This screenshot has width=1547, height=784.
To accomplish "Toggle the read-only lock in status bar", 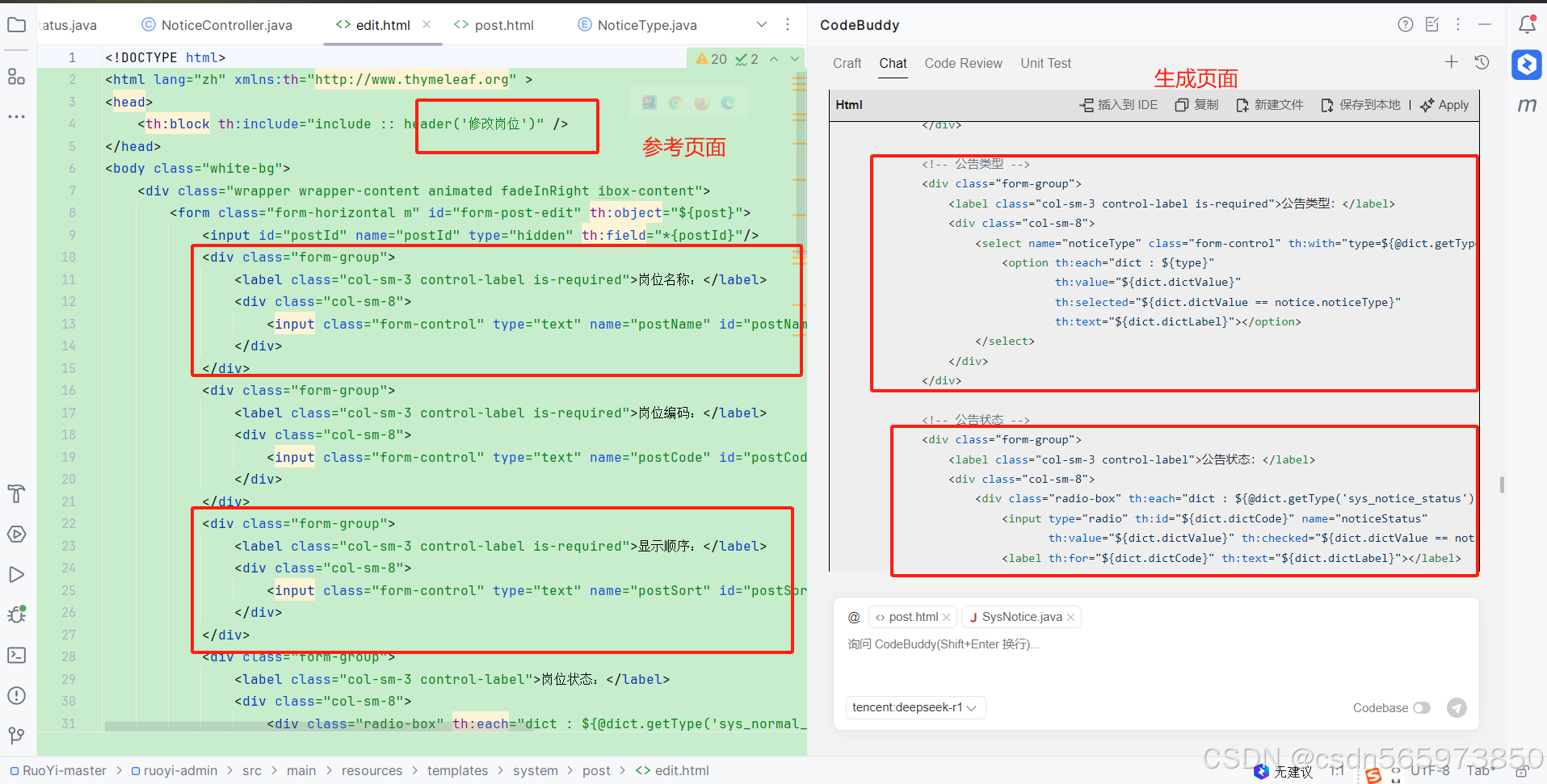I will (1521, 772).
